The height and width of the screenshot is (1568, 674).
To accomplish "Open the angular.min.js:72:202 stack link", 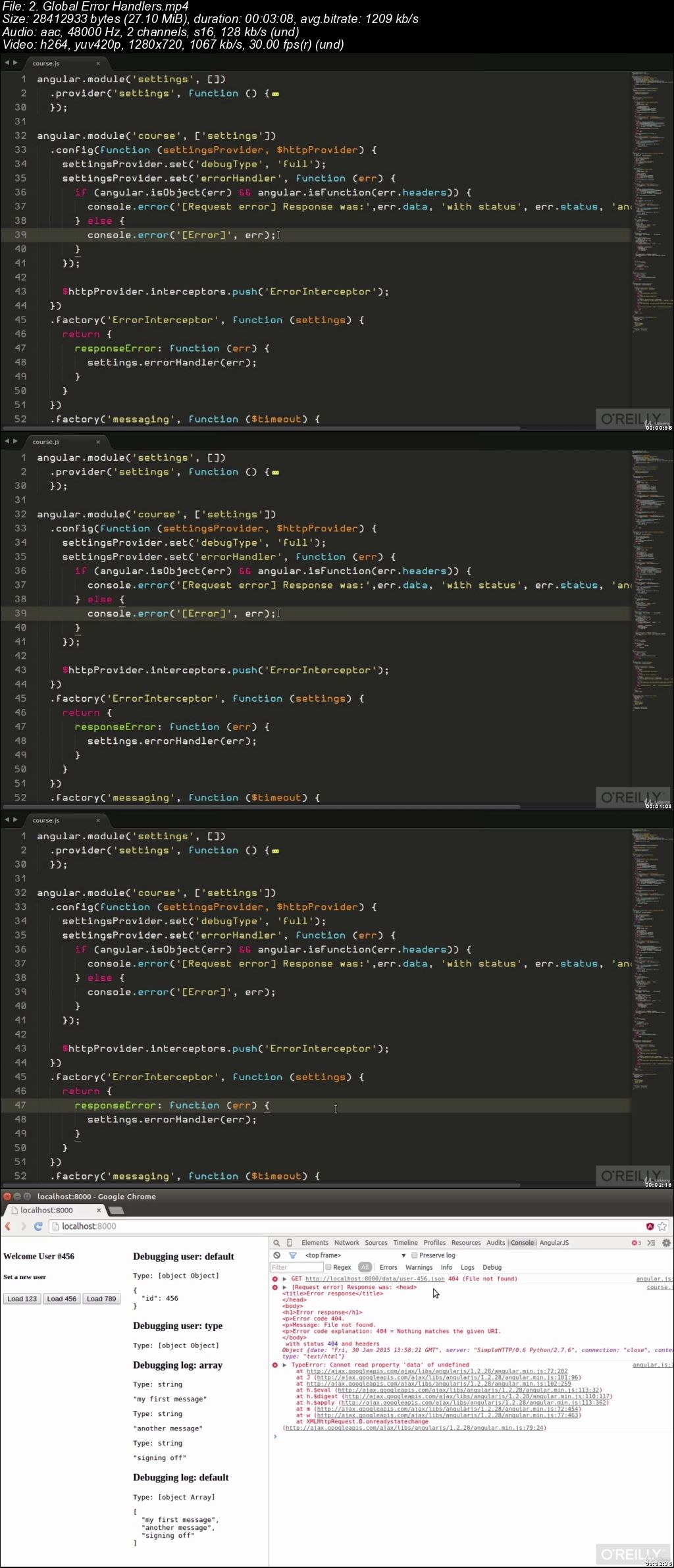I will point(437,1371).
